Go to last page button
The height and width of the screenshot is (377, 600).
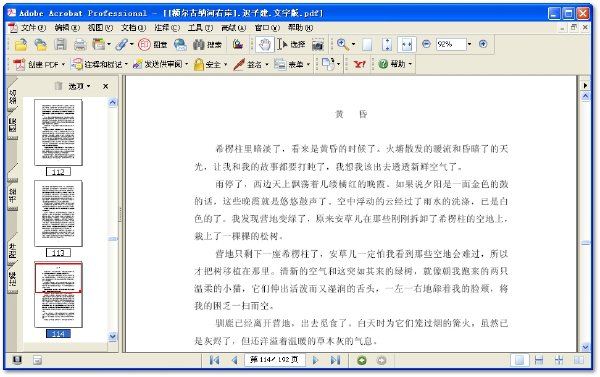point(336,360)
